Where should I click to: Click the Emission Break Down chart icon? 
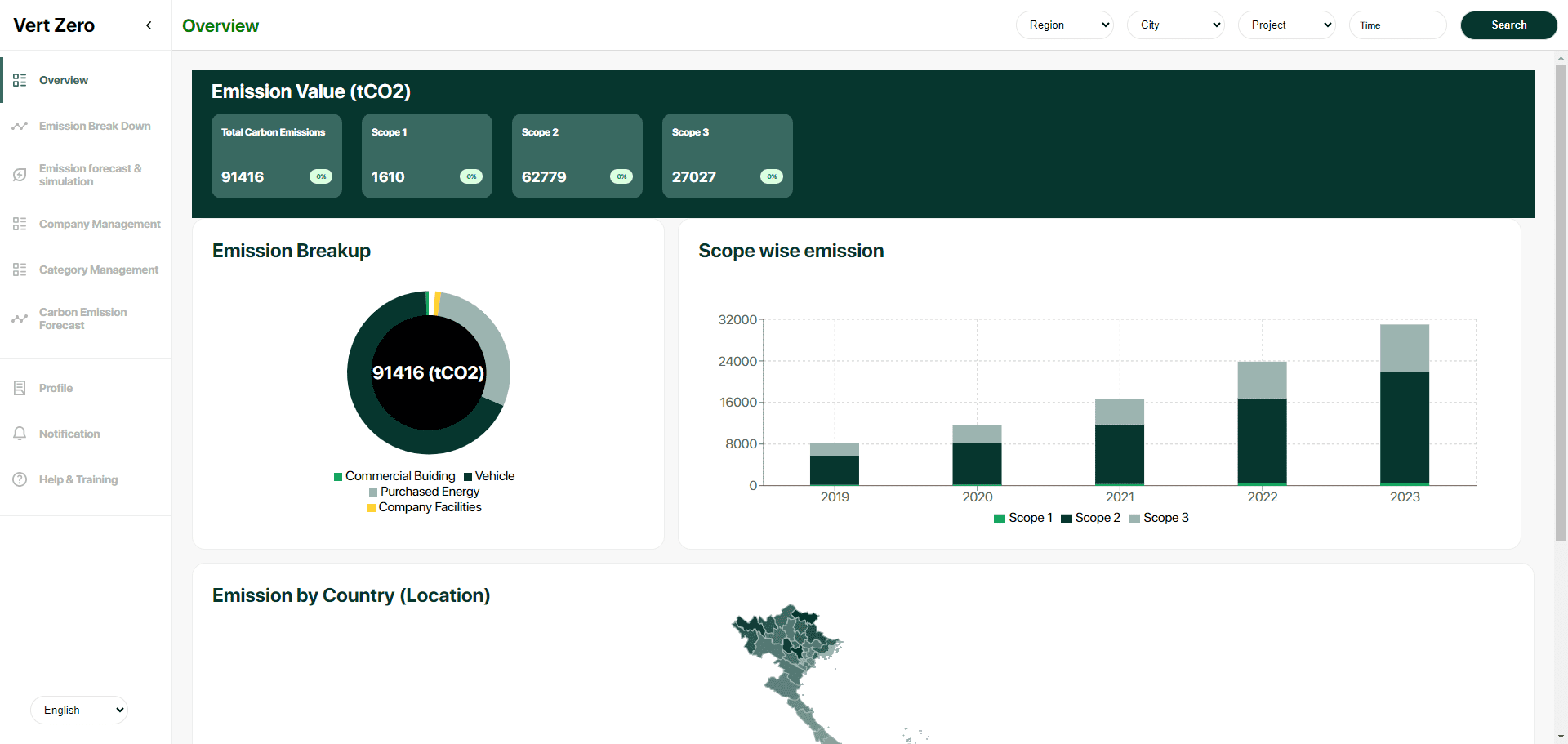(20, 126)
